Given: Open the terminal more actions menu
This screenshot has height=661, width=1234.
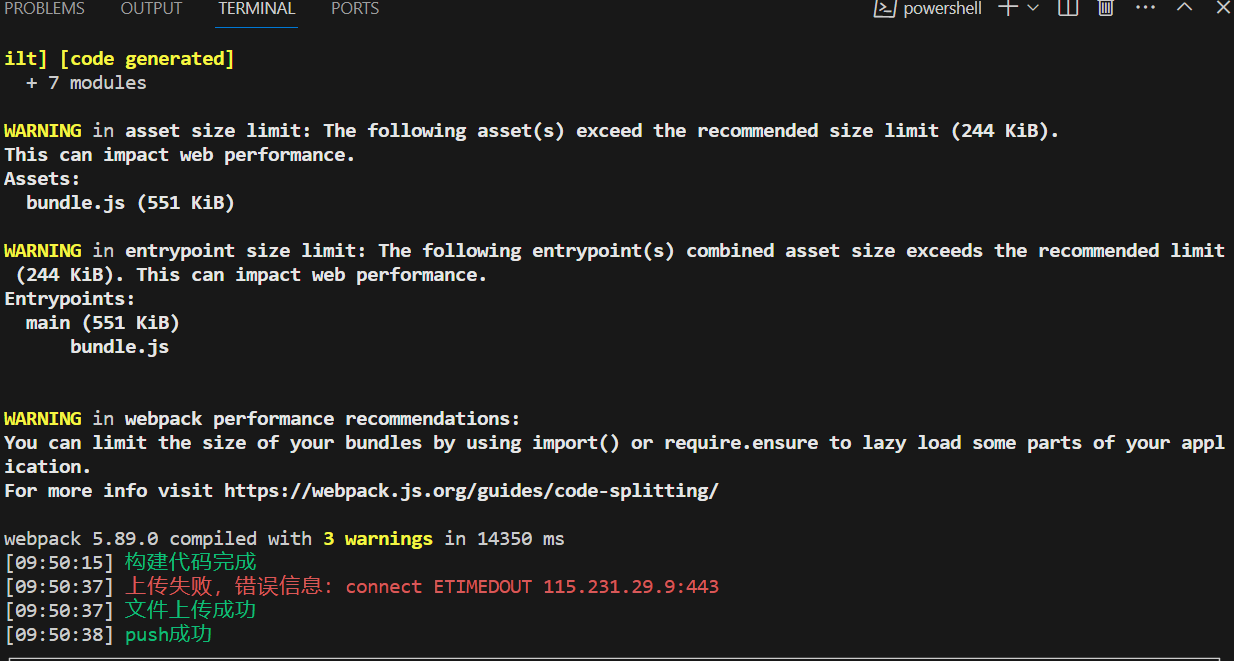Looking at the screenshot, I should [x=1146, y=8].
